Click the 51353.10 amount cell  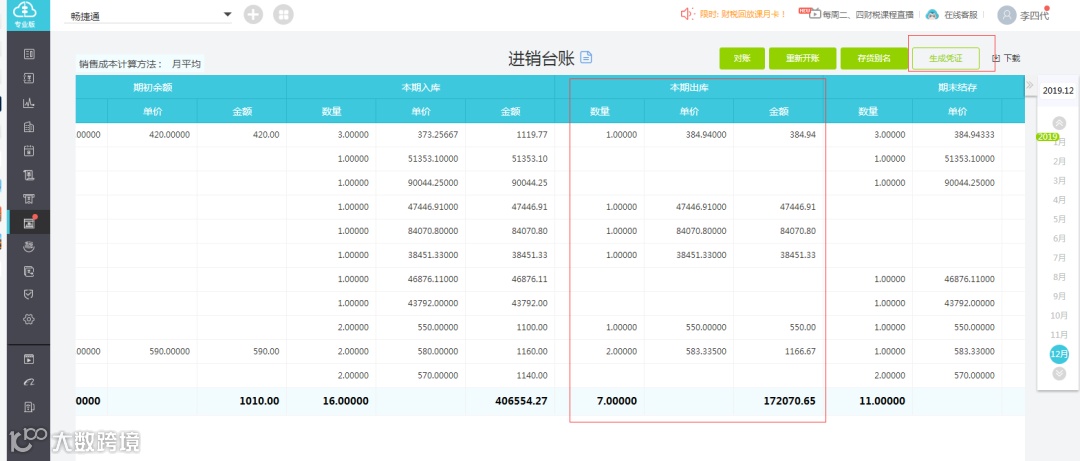click(x=510, y=159)
